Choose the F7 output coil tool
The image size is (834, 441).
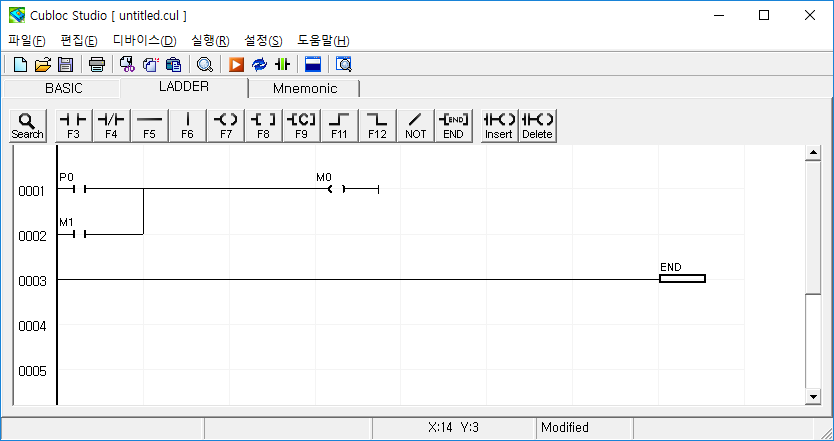pos(225,125)
